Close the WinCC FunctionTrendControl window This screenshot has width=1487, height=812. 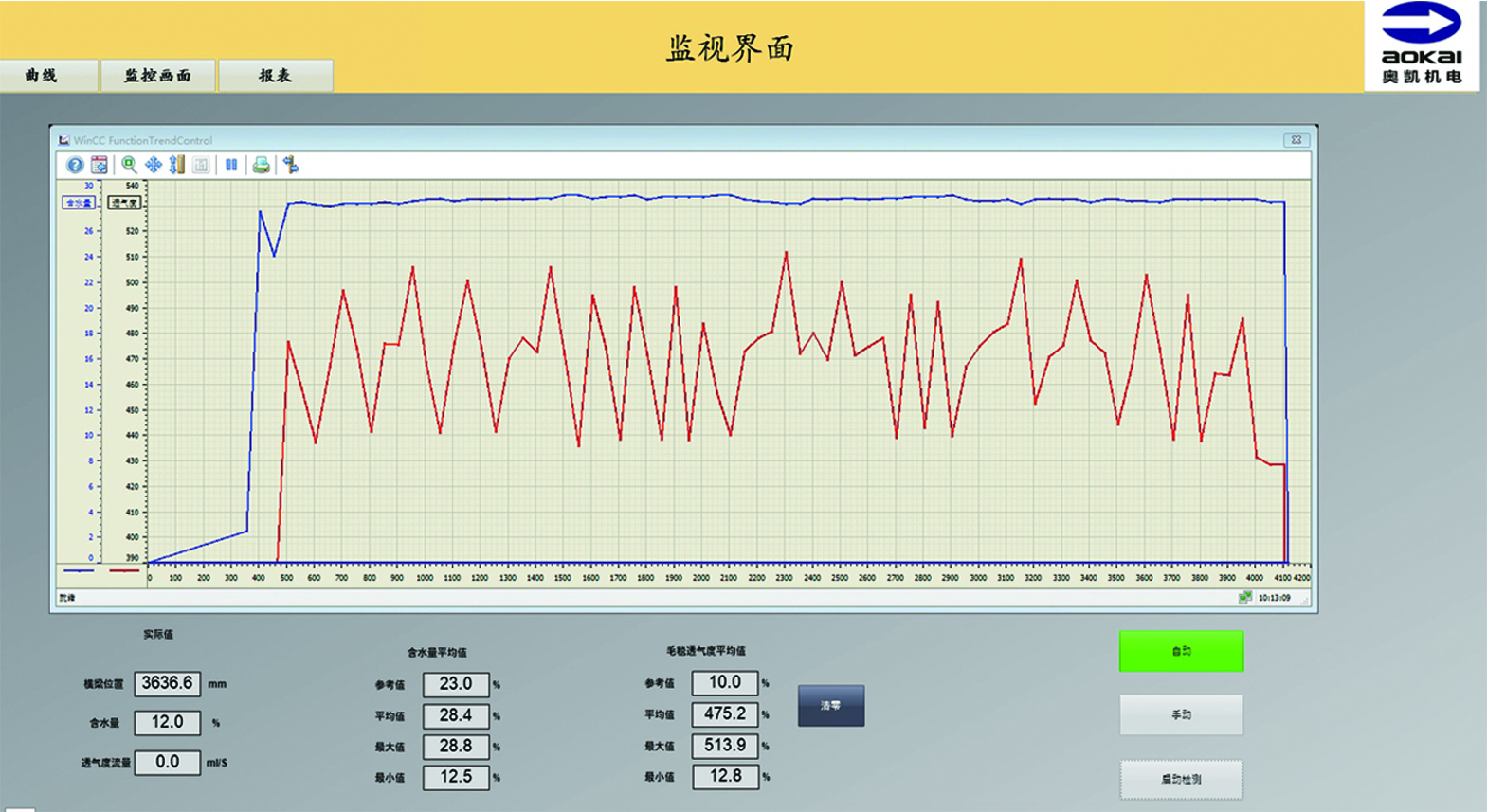coord(1296,140)
